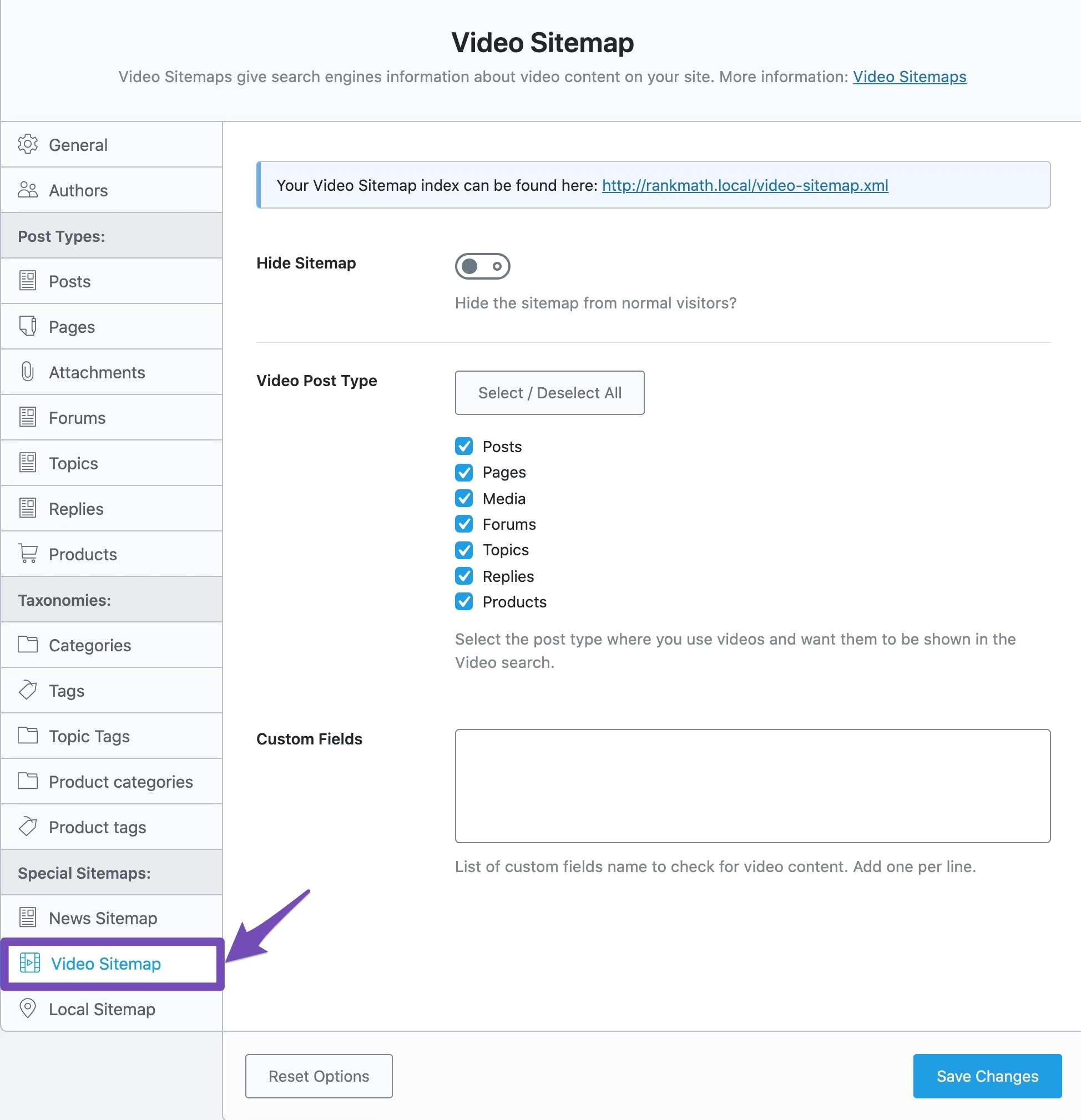Click the film icon for Video Sitemap
Viewport: 1081px width, 1120px height.
tap(30, 963)
